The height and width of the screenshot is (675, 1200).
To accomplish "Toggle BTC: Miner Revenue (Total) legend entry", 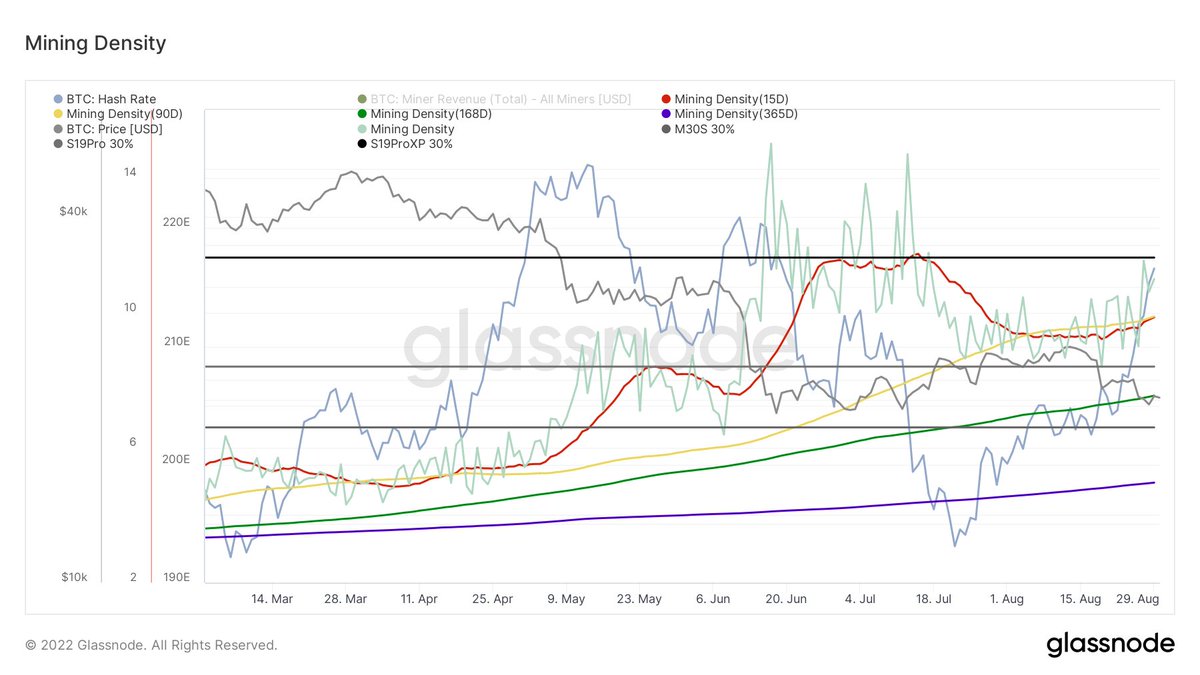I will [494, 99].
